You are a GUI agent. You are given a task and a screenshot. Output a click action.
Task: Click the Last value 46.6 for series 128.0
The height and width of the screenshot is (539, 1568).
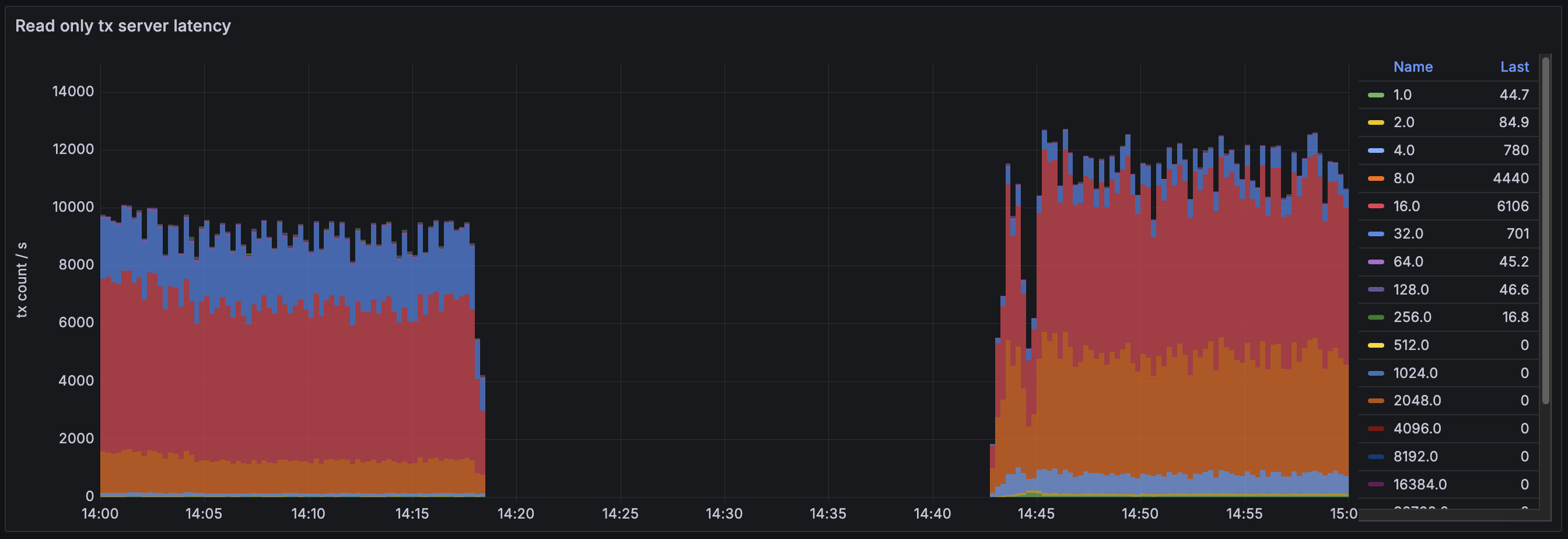pos(1514,289)
